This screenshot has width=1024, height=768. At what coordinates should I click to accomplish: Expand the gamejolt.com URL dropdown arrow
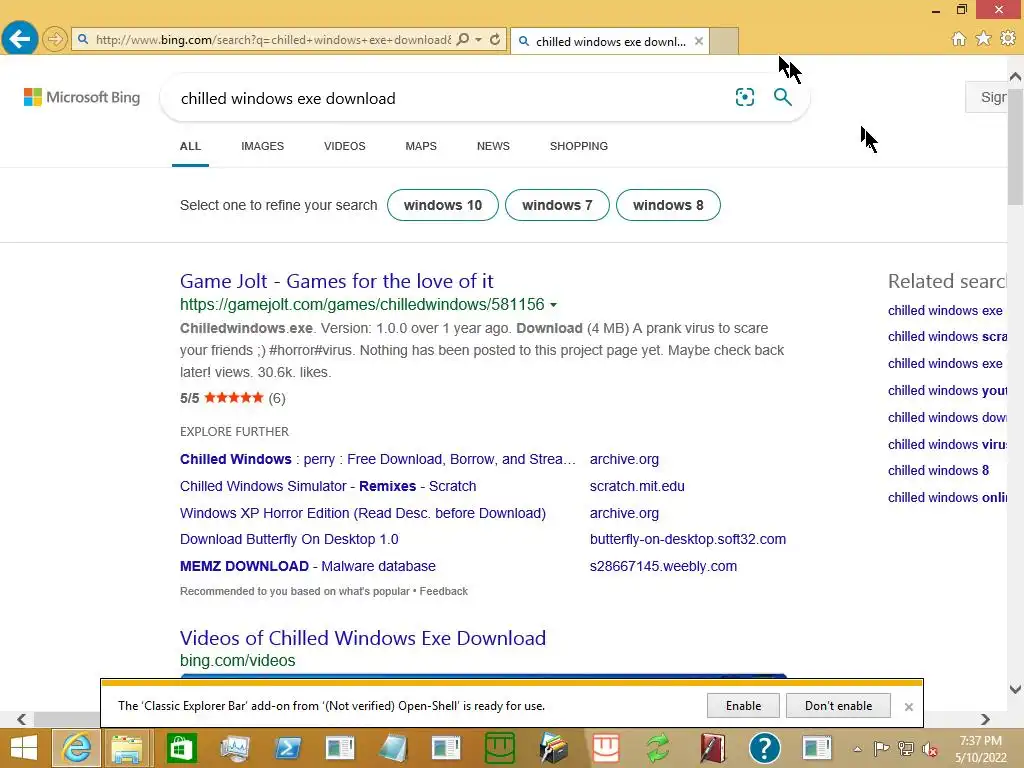[x=554, y=305]
